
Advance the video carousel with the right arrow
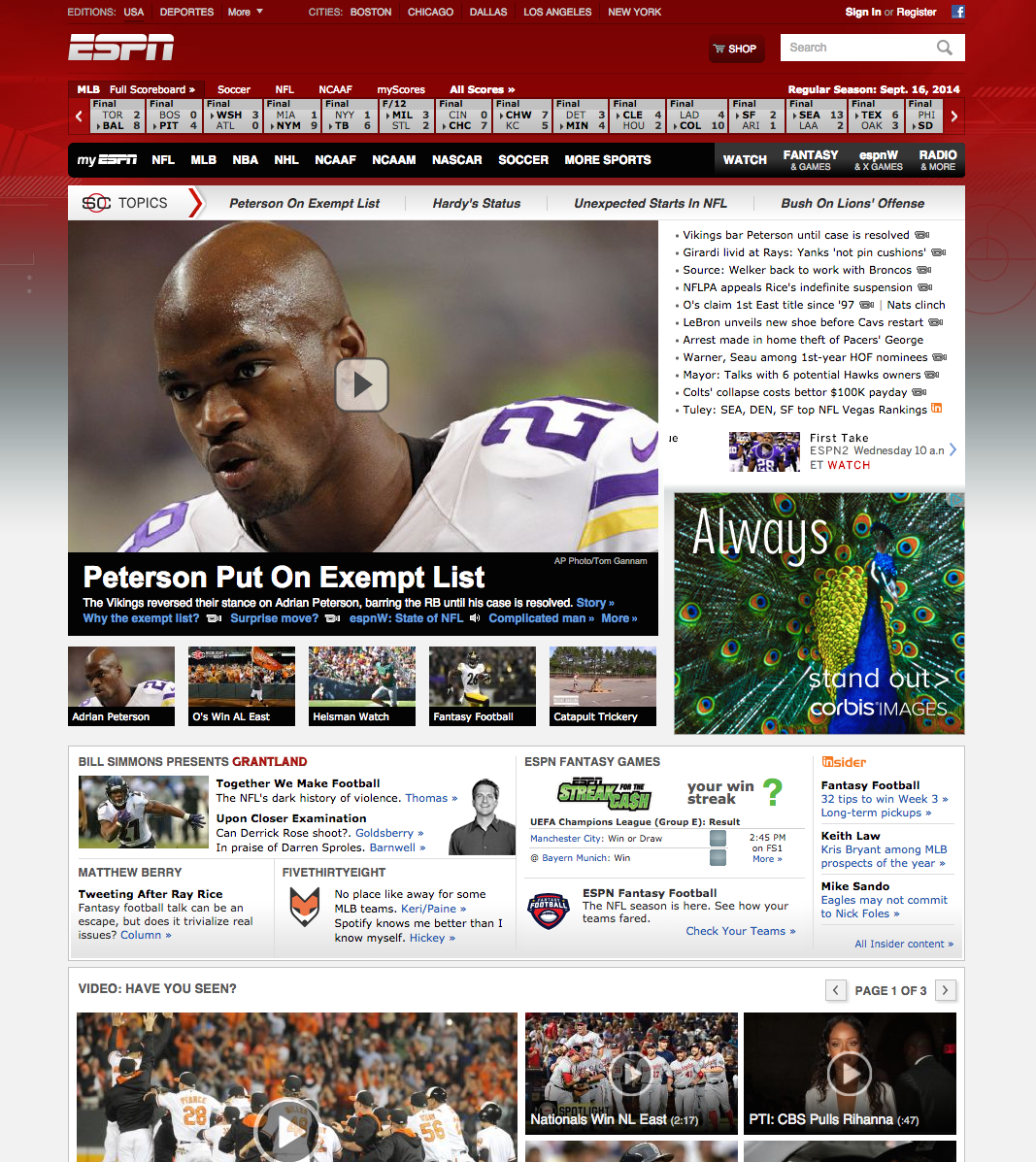945,990
